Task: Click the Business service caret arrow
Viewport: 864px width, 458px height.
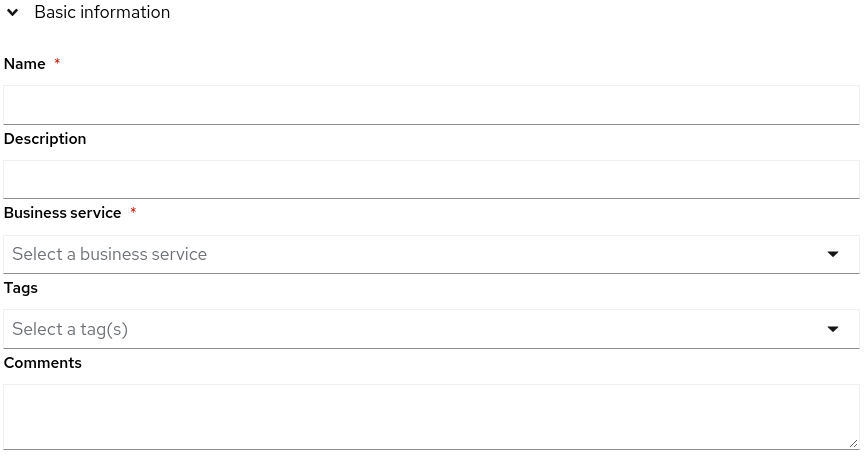Action: coord(833,254)
